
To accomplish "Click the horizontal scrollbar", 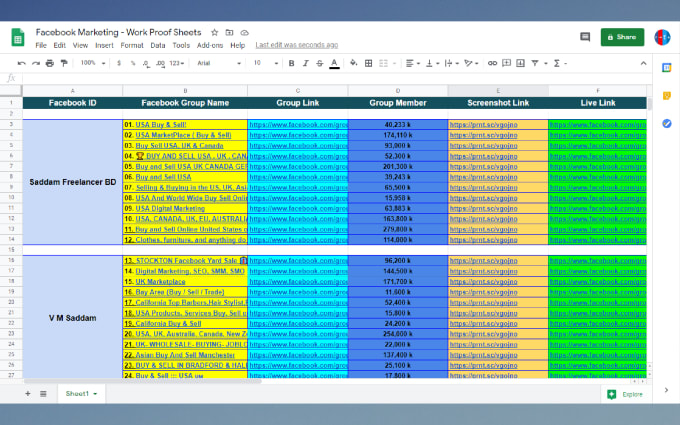I will pyautogui.click(x=143, y=381).
